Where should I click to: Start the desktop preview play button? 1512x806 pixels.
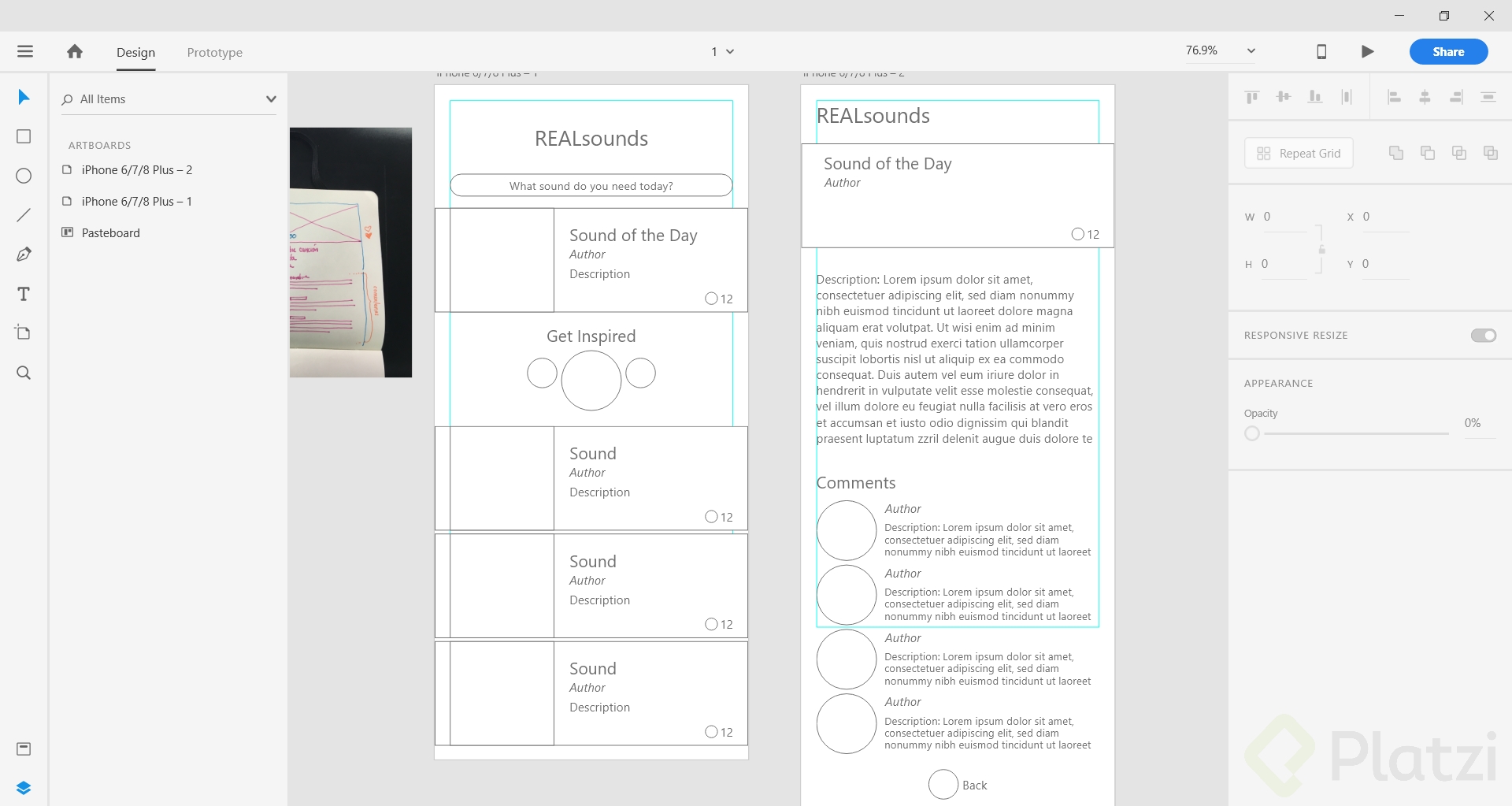coord(1368,51)
